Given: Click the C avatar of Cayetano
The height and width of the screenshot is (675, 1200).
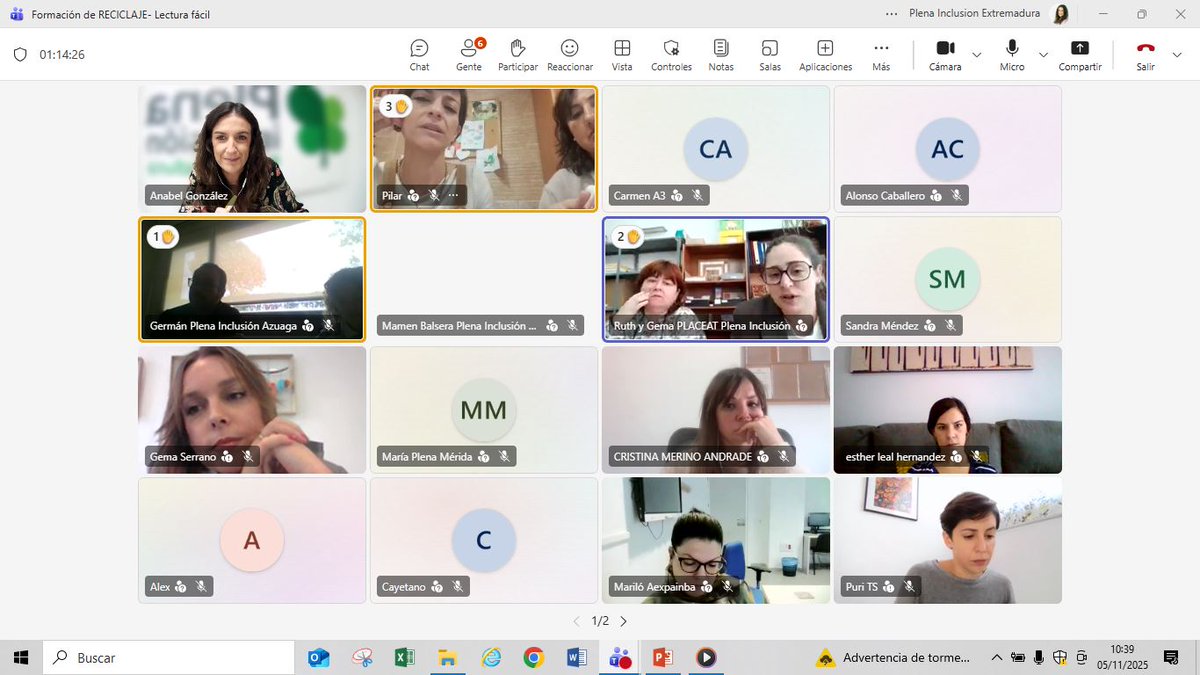Looking at the screenshot, I should 484,540.
